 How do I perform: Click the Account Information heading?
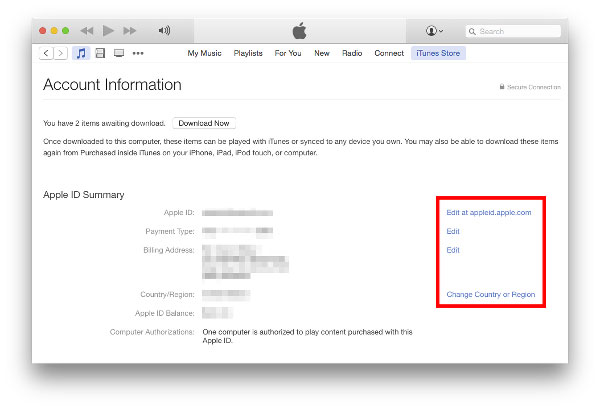tap(112, 85)
